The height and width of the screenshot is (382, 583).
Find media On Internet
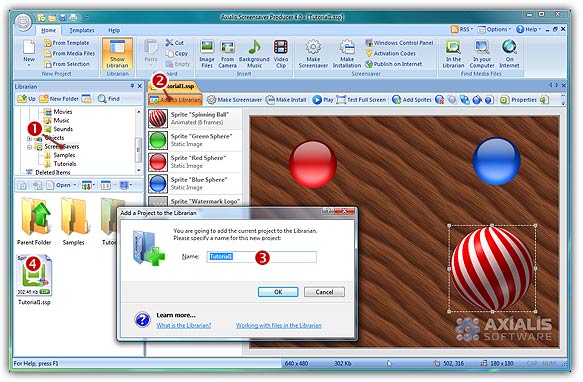click(x=509, y=54)
